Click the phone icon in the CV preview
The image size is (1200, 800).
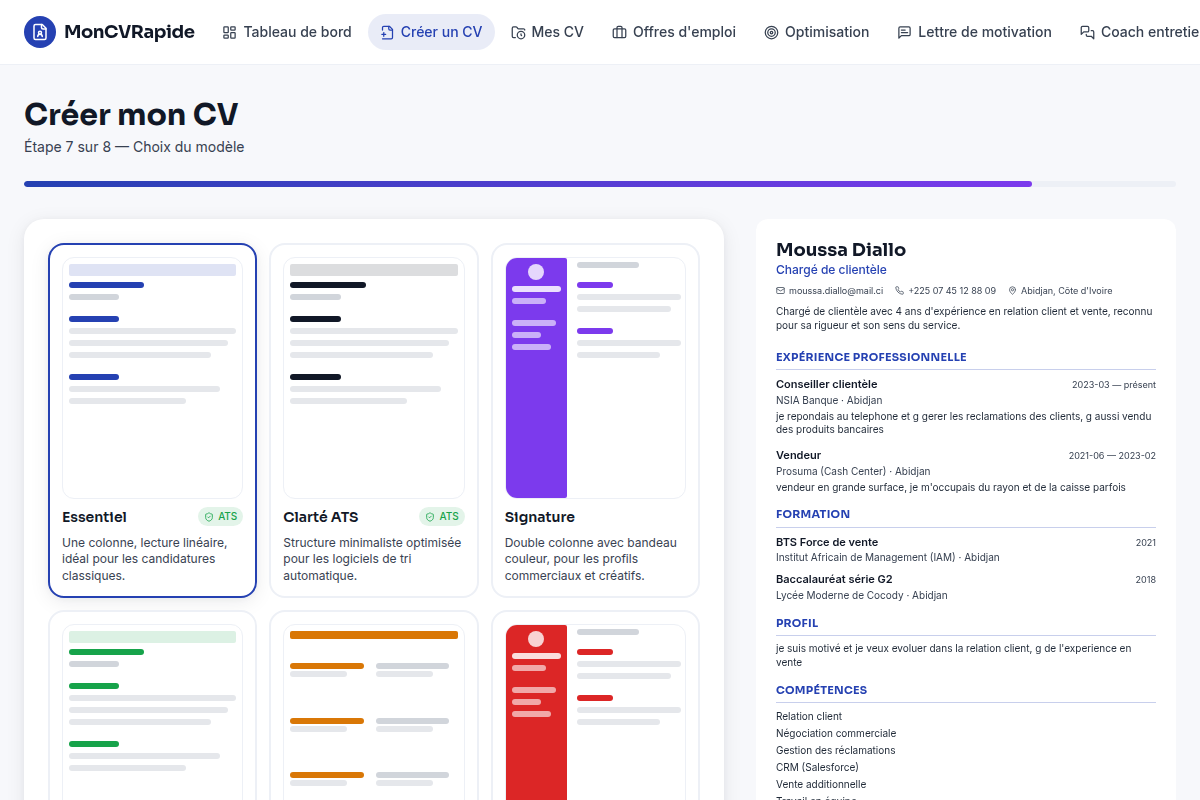click(x=899, y=291)
